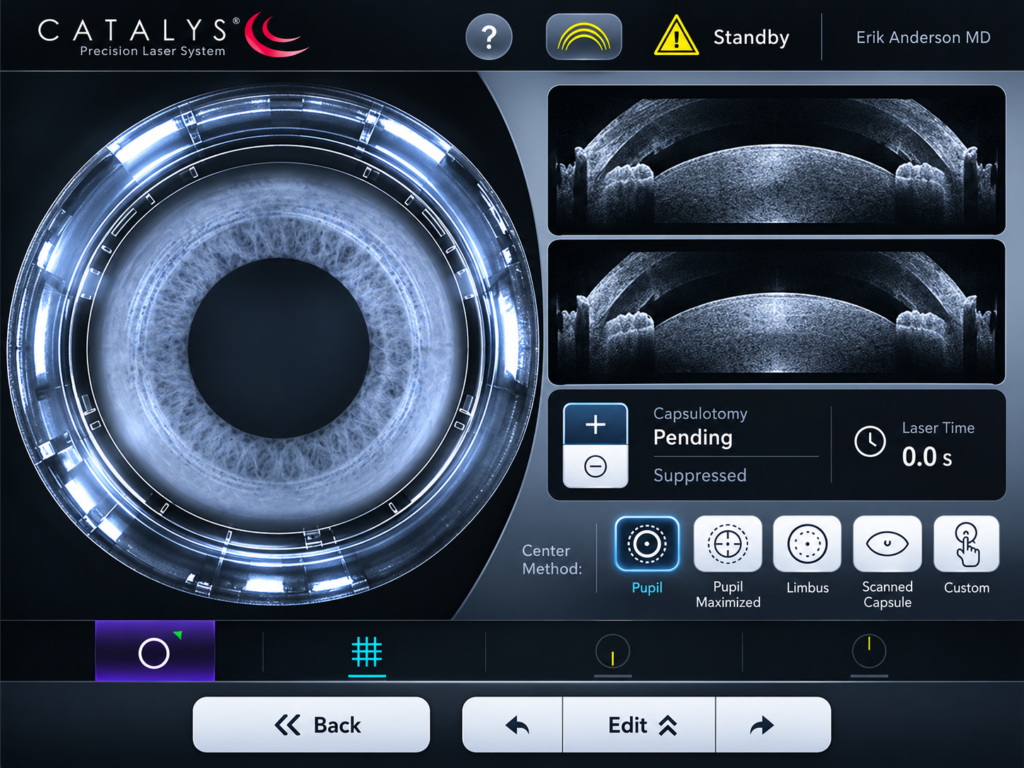Select the upper OCT cross-section image

click(x=776, y=160)
